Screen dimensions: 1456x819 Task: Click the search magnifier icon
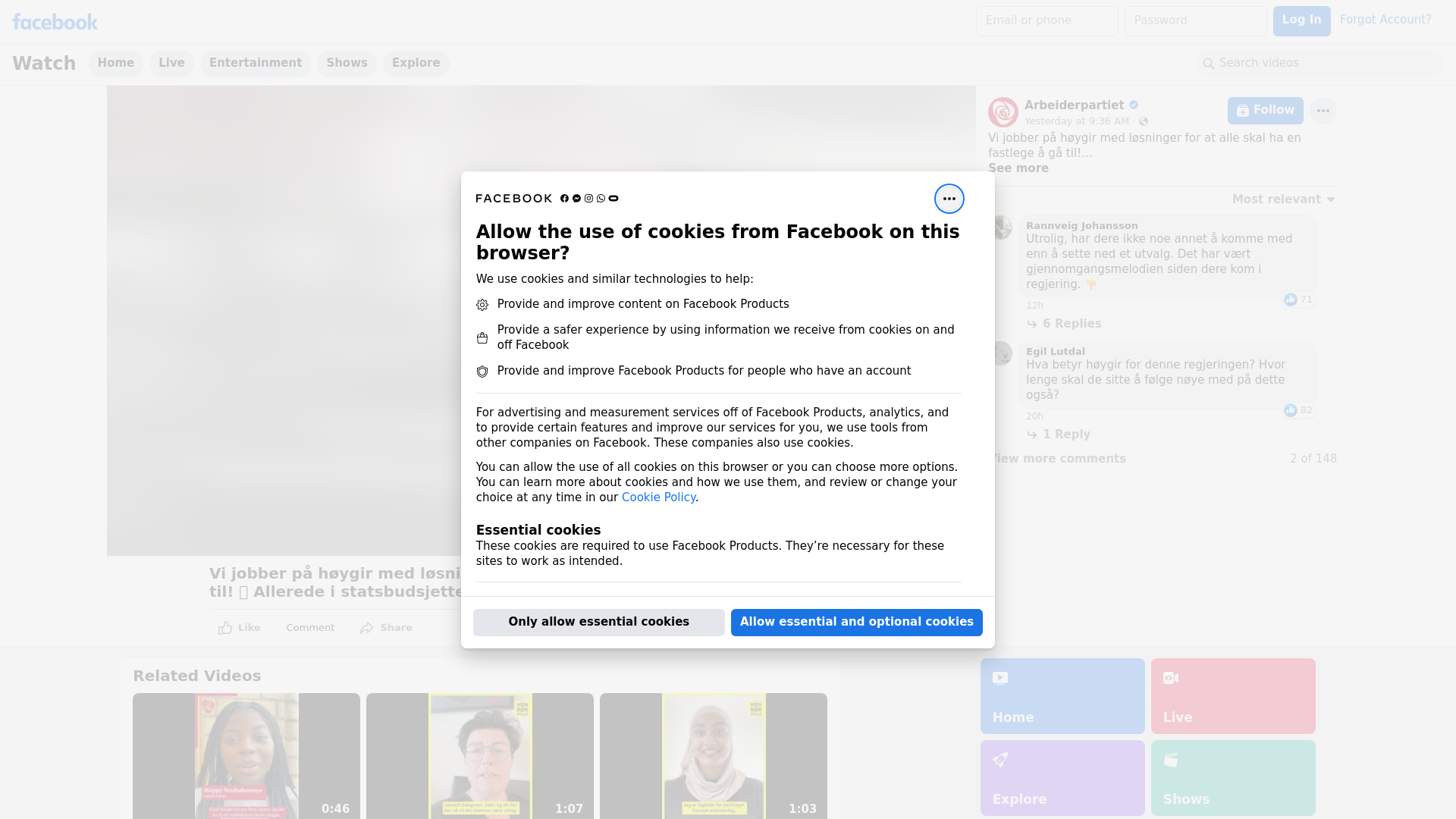coord(1208,64)
